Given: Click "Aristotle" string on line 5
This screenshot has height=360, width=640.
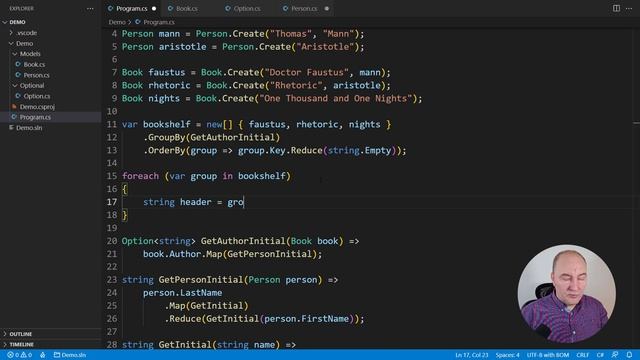Looking at the screenshot, I should coord(325,47).
